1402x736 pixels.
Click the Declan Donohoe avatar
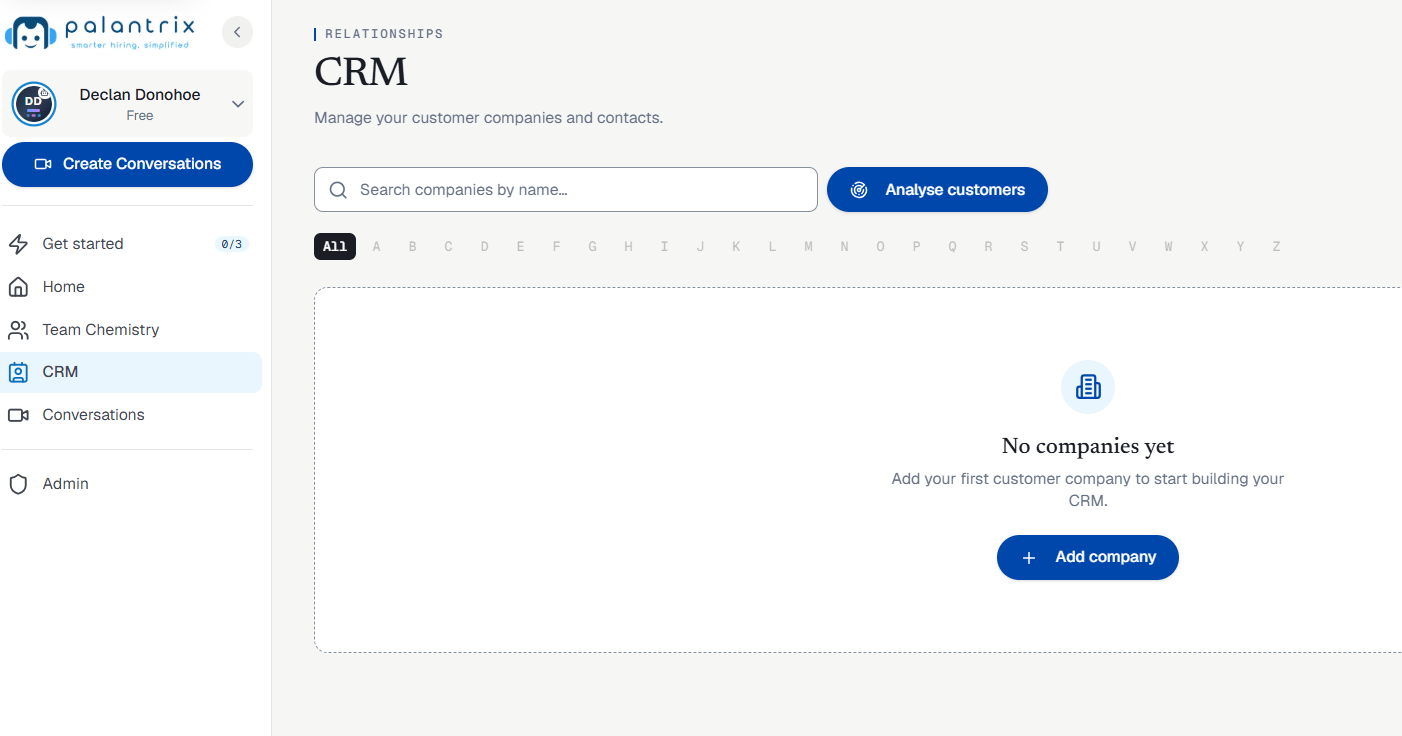tap(34, 104)
